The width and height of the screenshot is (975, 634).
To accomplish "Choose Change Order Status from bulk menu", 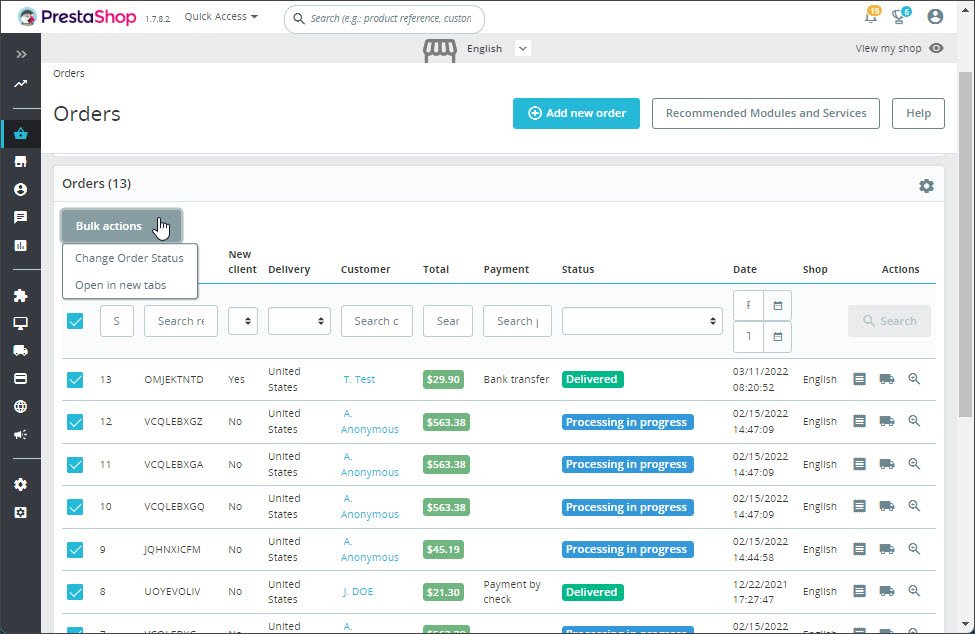I will pos(129,258).
